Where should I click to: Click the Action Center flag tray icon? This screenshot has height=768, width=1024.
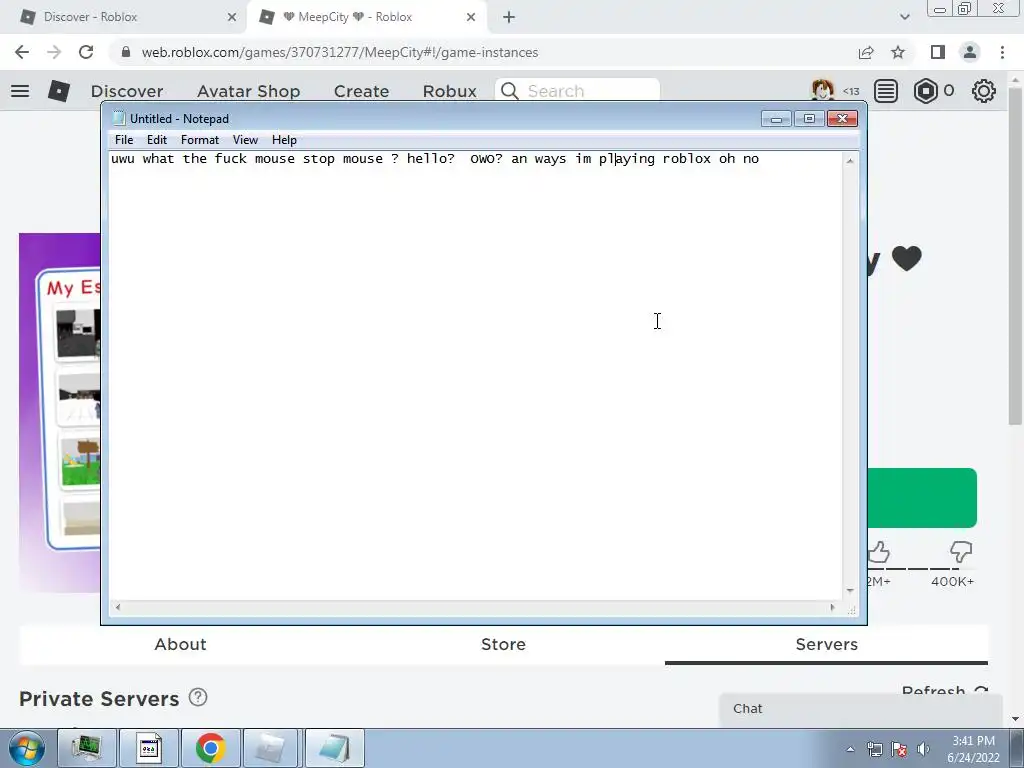click(x=899, y=749)
